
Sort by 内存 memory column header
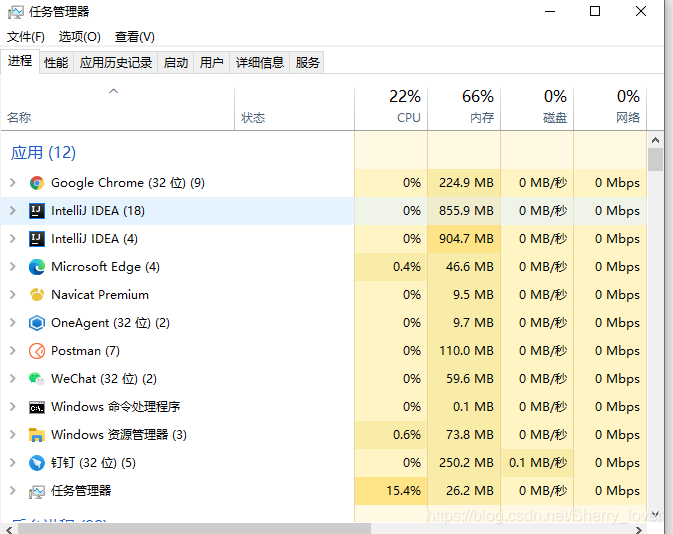tap(464, 107)
